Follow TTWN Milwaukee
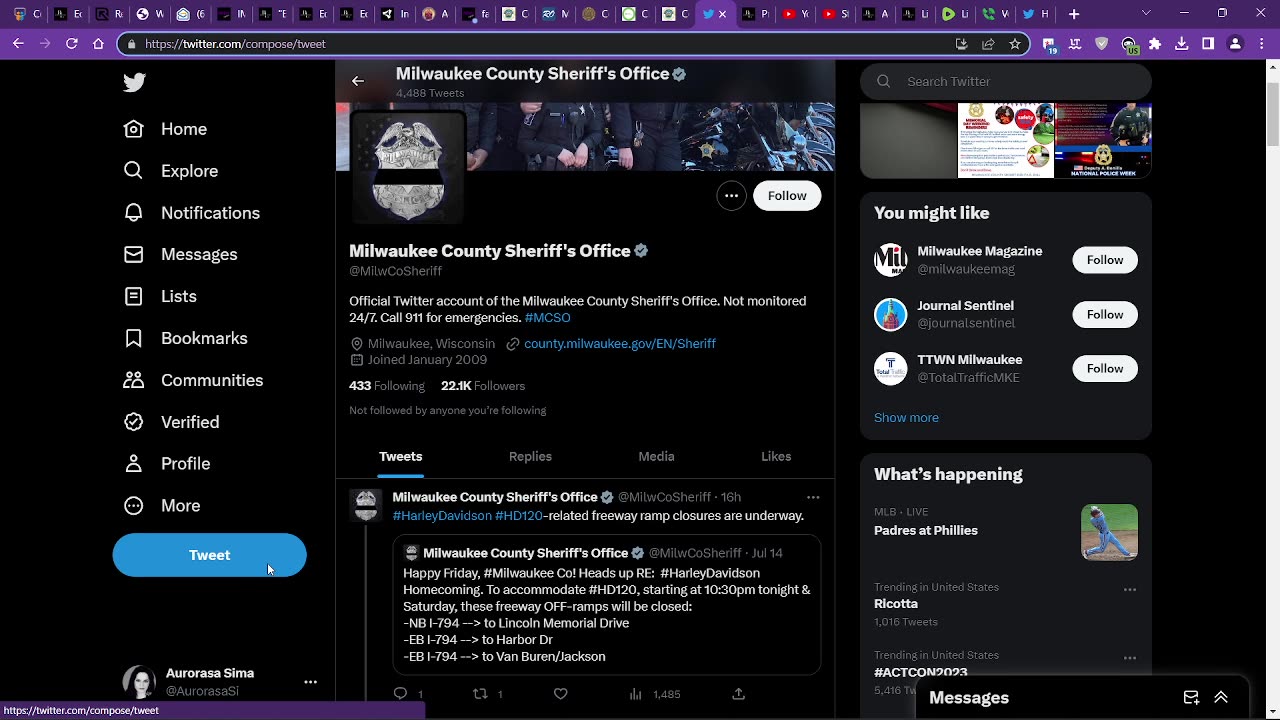The width and height of the screenshot is (1280, 720). point(1105,369)
